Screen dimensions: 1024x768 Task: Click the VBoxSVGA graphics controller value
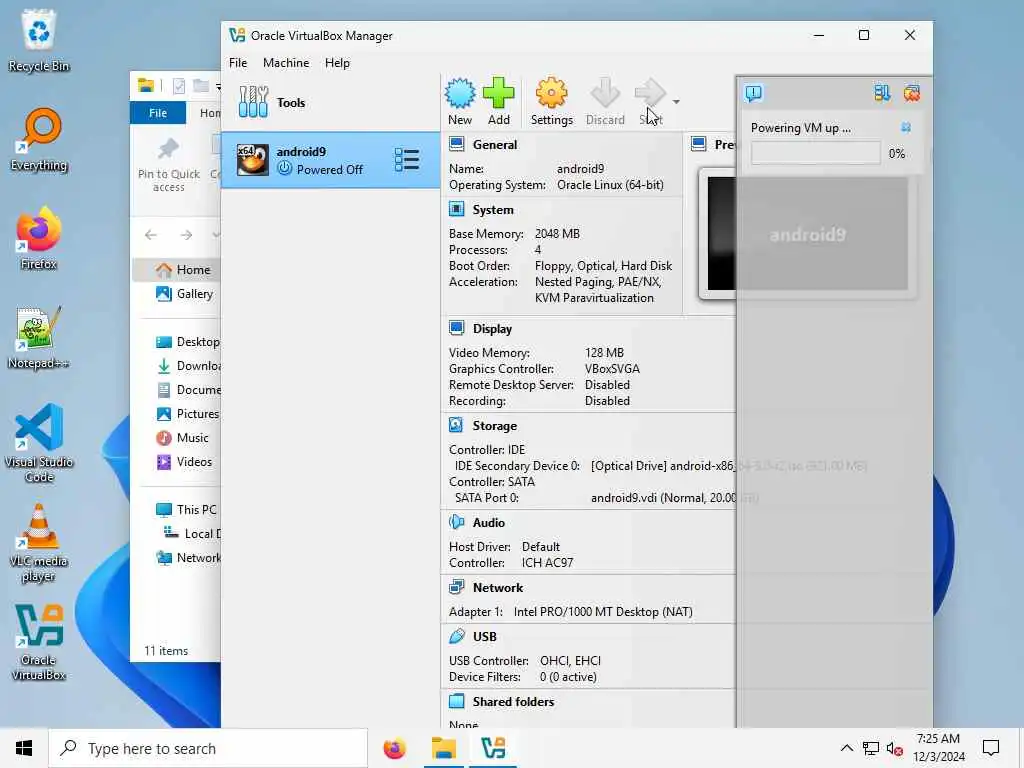pos(612,369)
